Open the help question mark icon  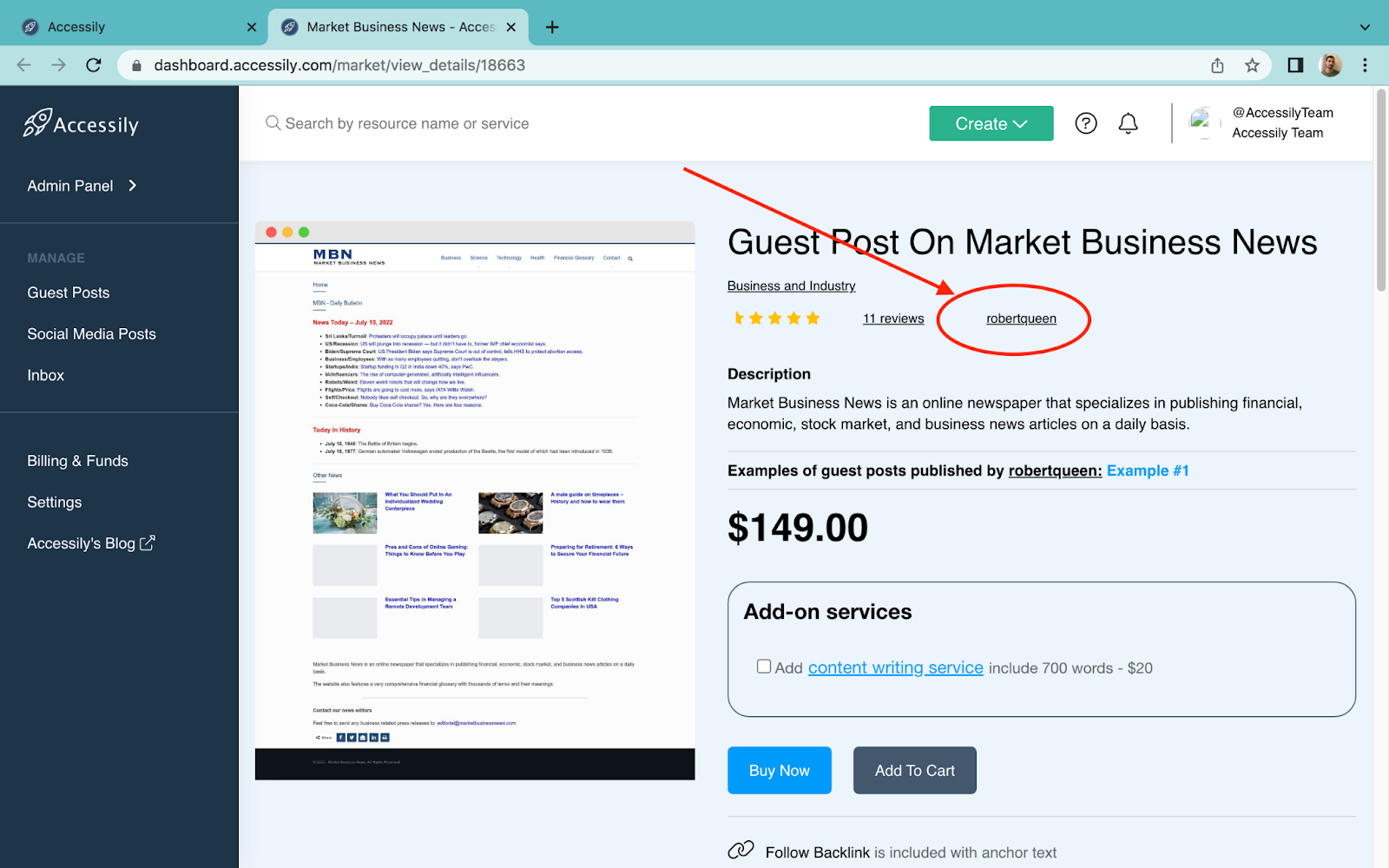coord(1086,123)
